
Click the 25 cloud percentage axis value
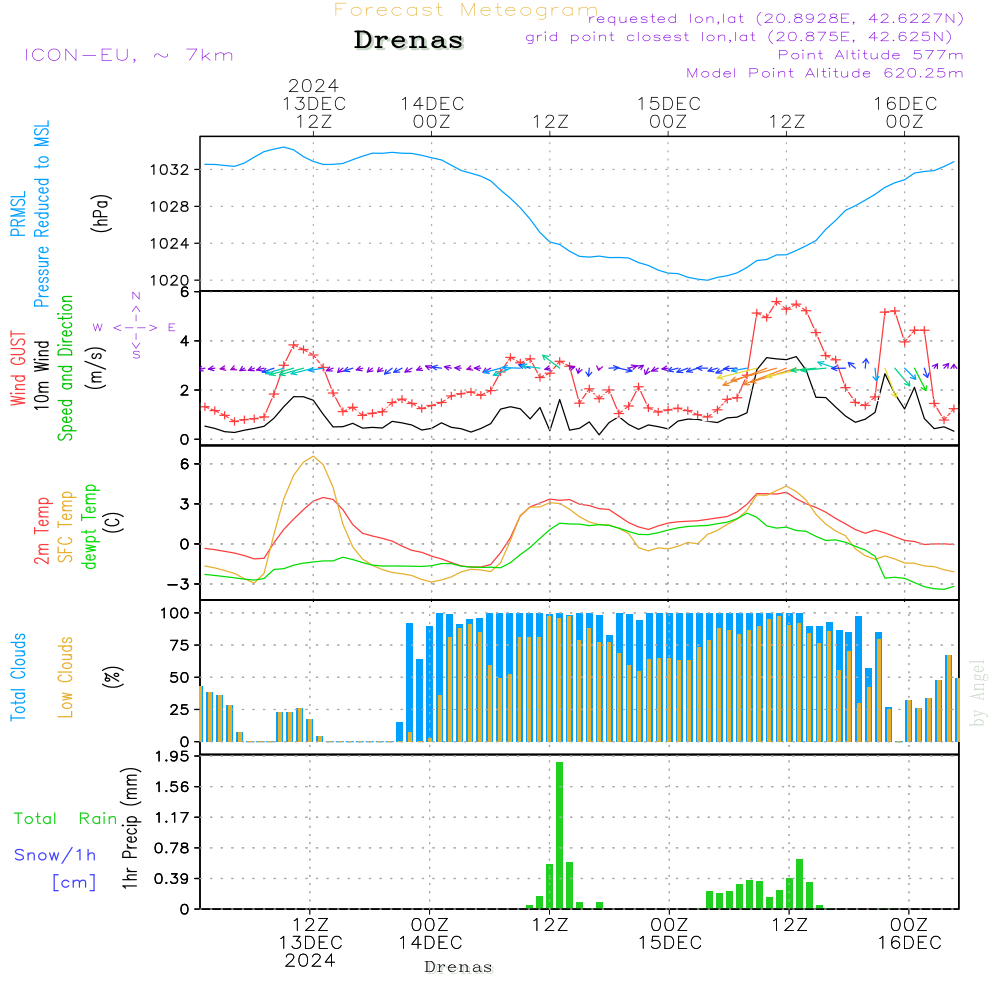180,709
